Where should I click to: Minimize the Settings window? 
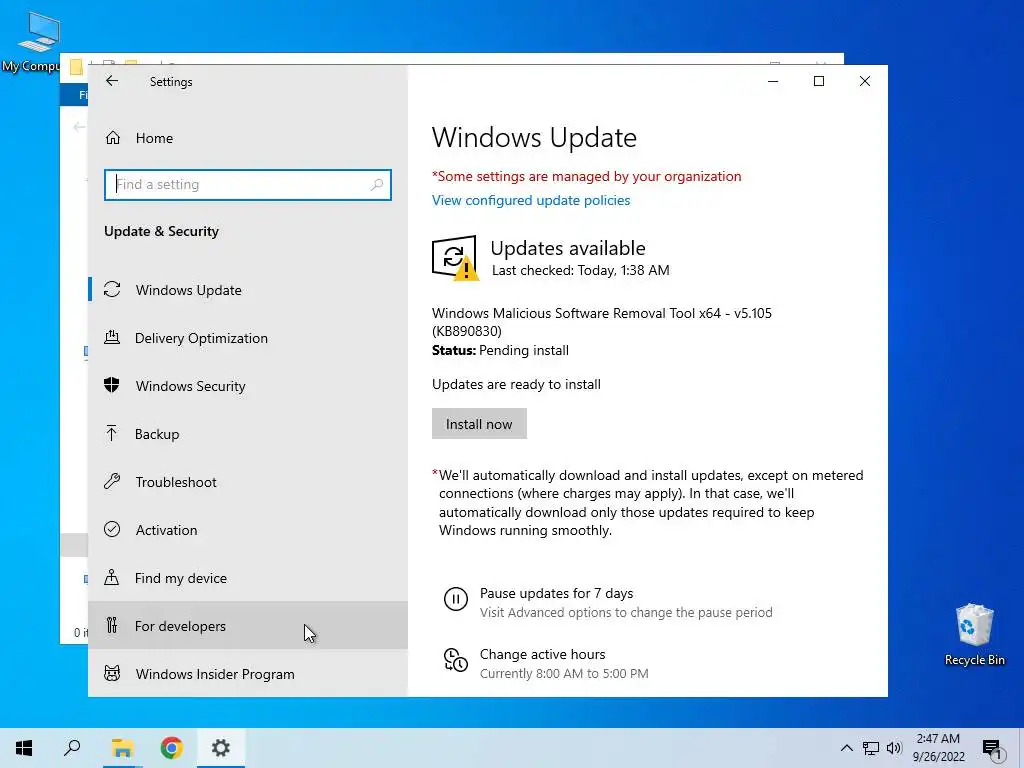(x=773, y=81)
